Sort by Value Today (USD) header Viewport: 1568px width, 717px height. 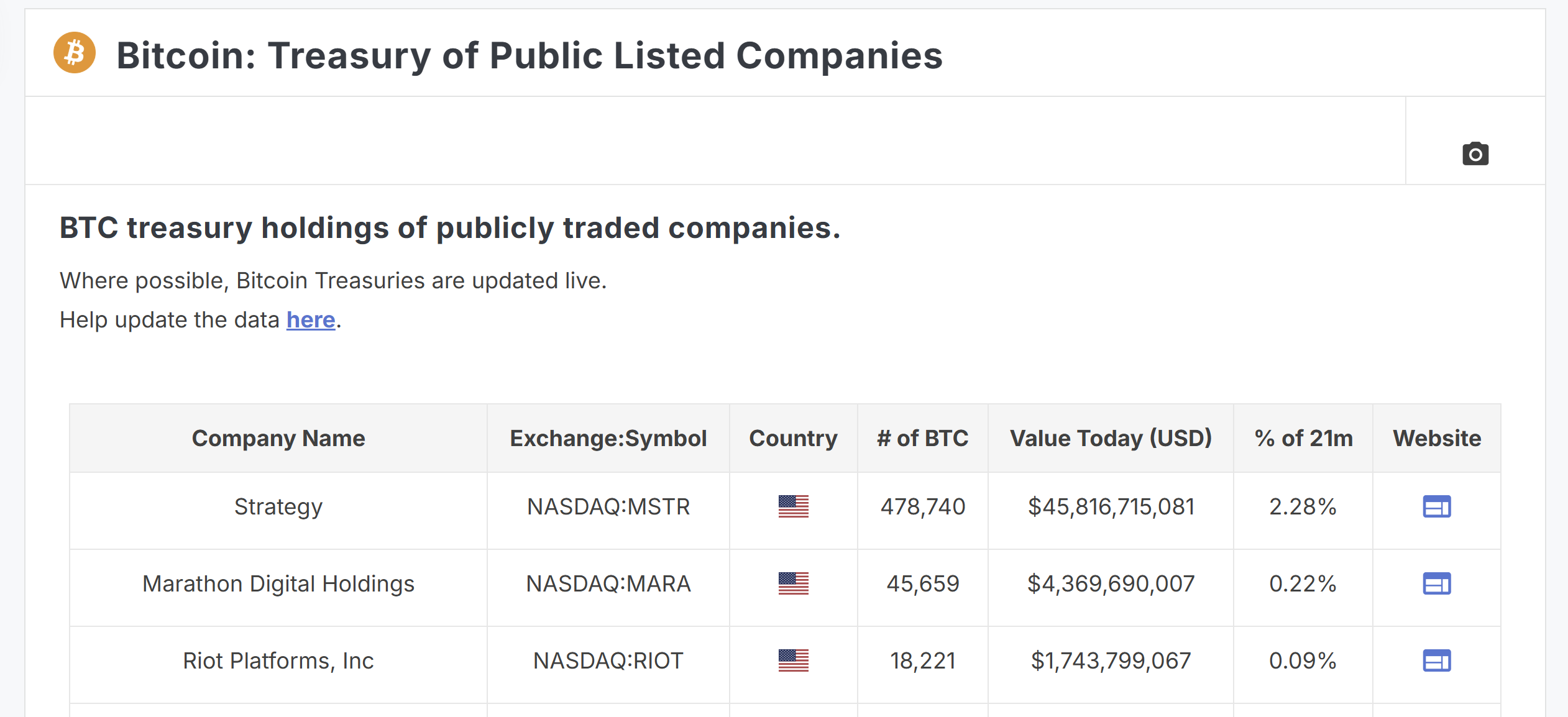click(x=1111, y=439)
